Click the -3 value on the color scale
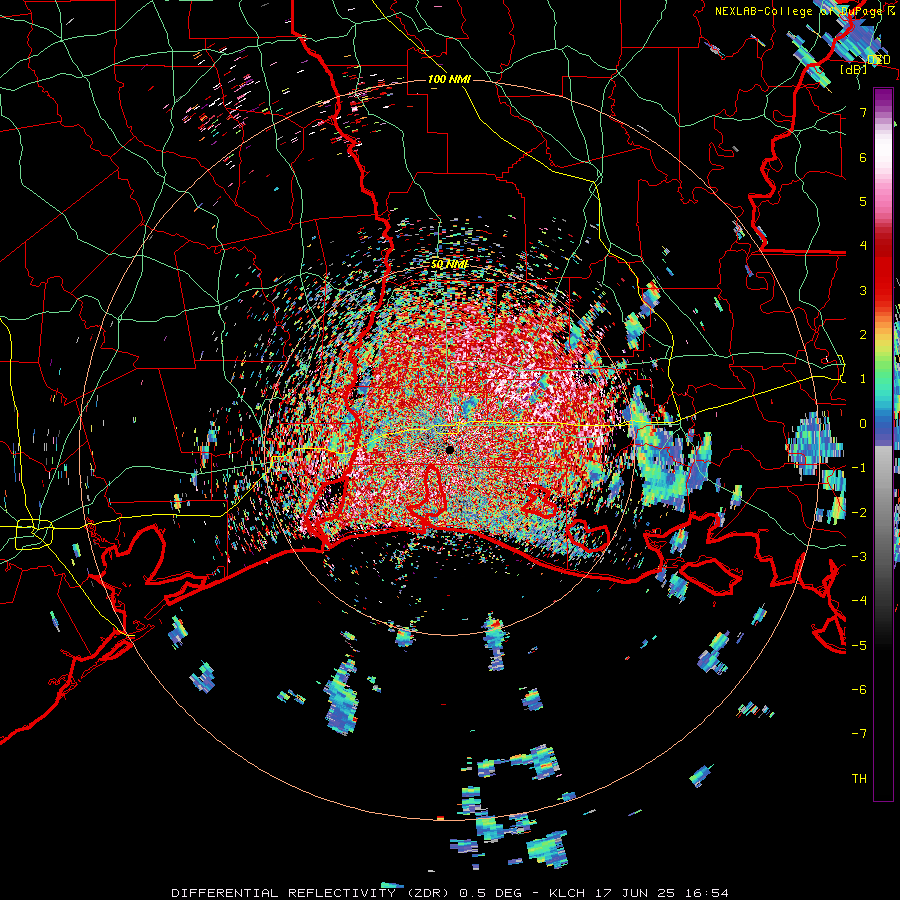 click(859, 557)
